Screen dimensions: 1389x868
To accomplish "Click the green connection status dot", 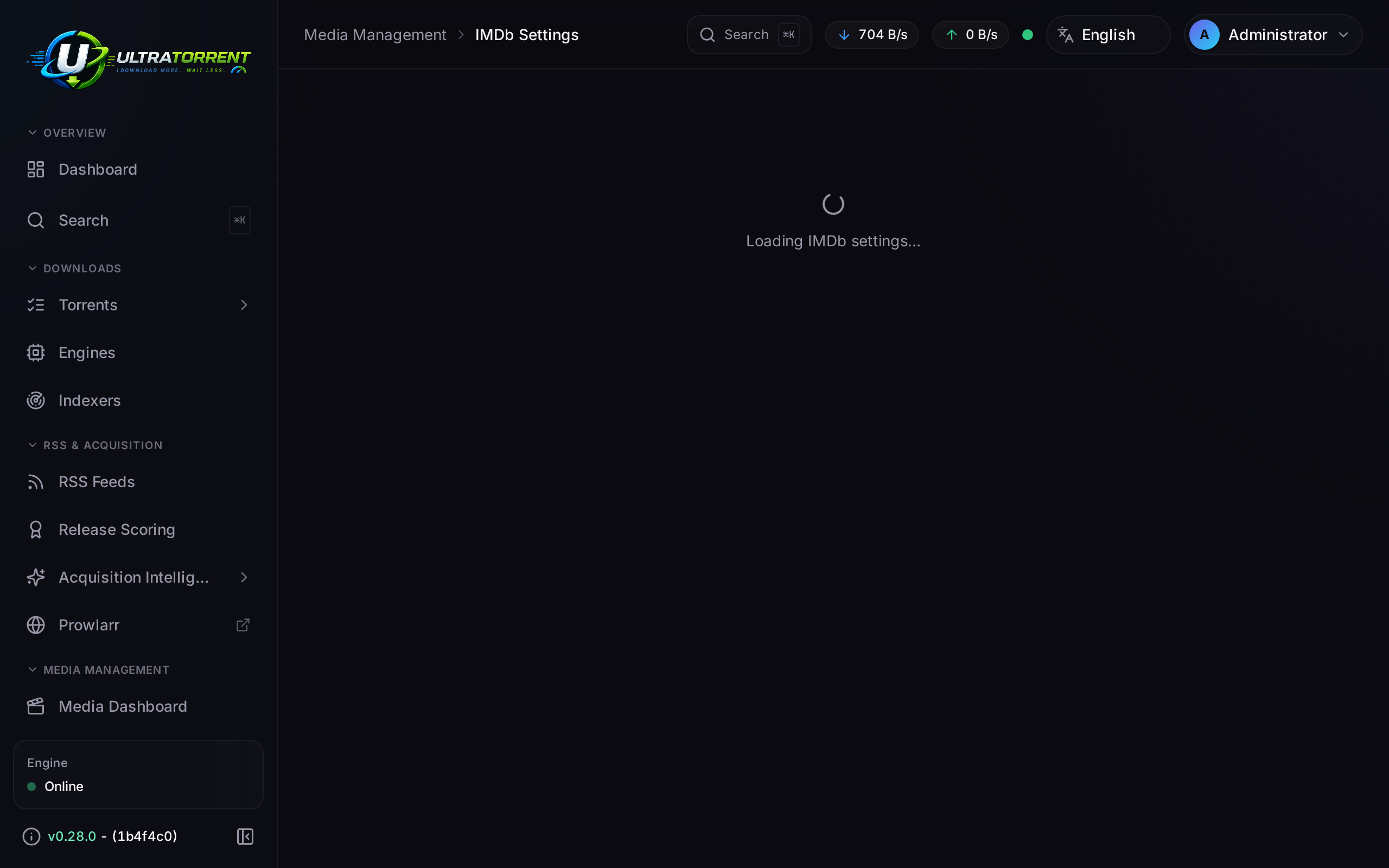I will click(x=1028, y=35).
